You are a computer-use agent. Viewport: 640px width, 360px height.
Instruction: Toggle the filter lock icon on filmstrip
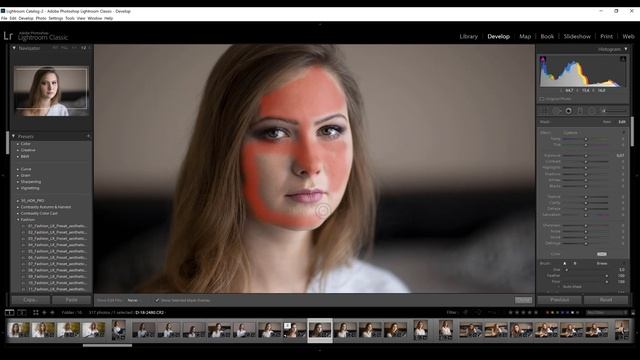633,313
